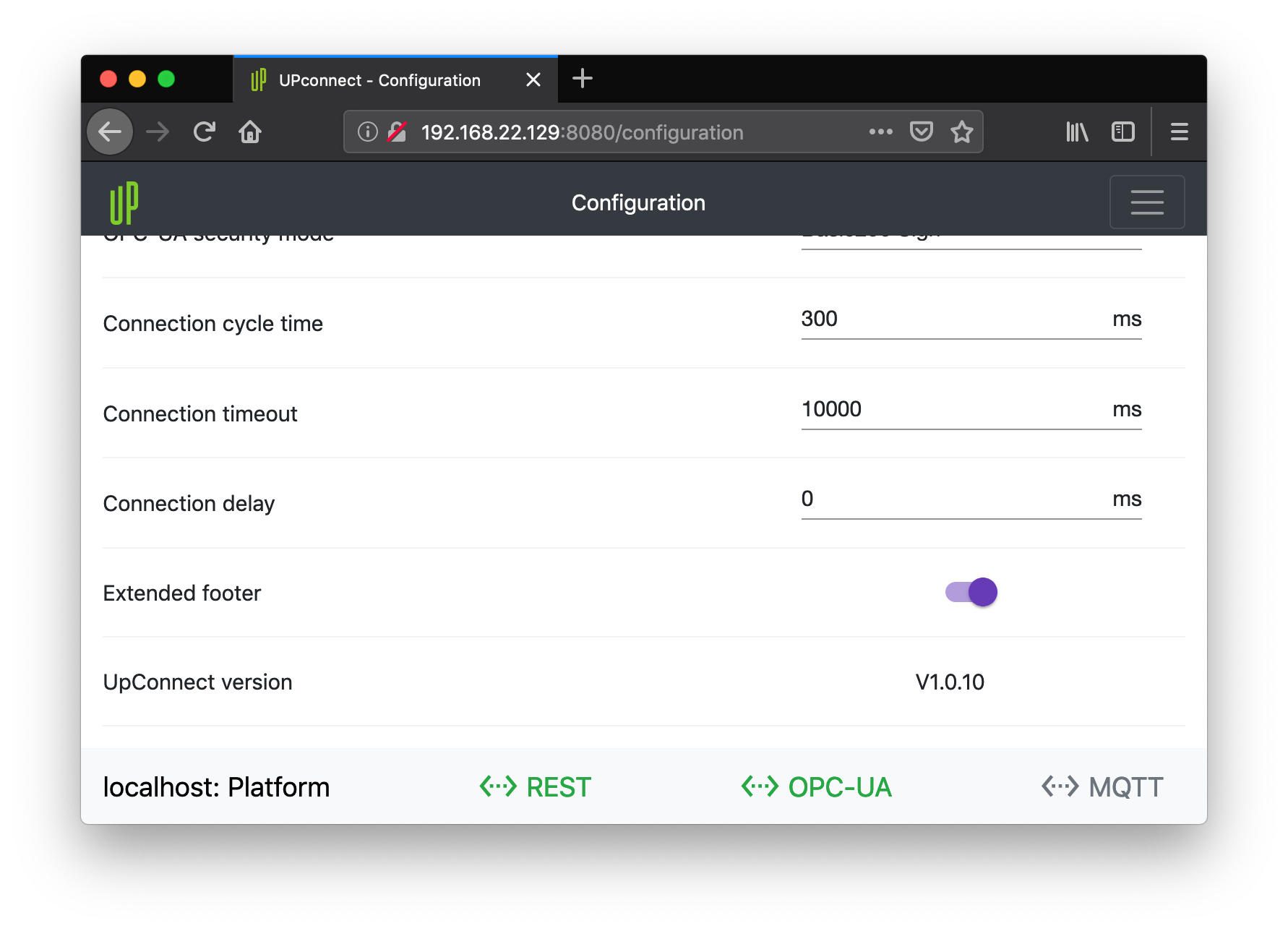Click the Connection cycle time input field

954,319
